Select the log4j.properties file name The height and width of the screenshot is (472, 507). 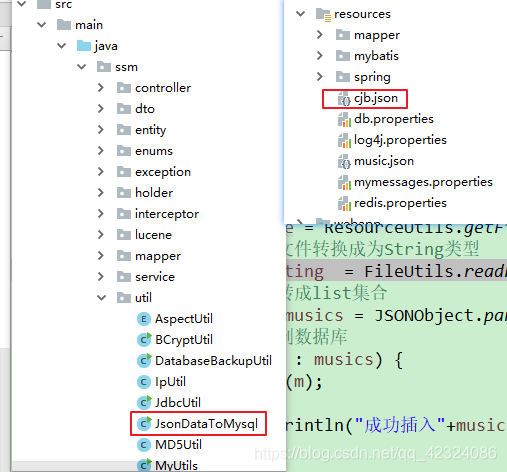(400, 140)
